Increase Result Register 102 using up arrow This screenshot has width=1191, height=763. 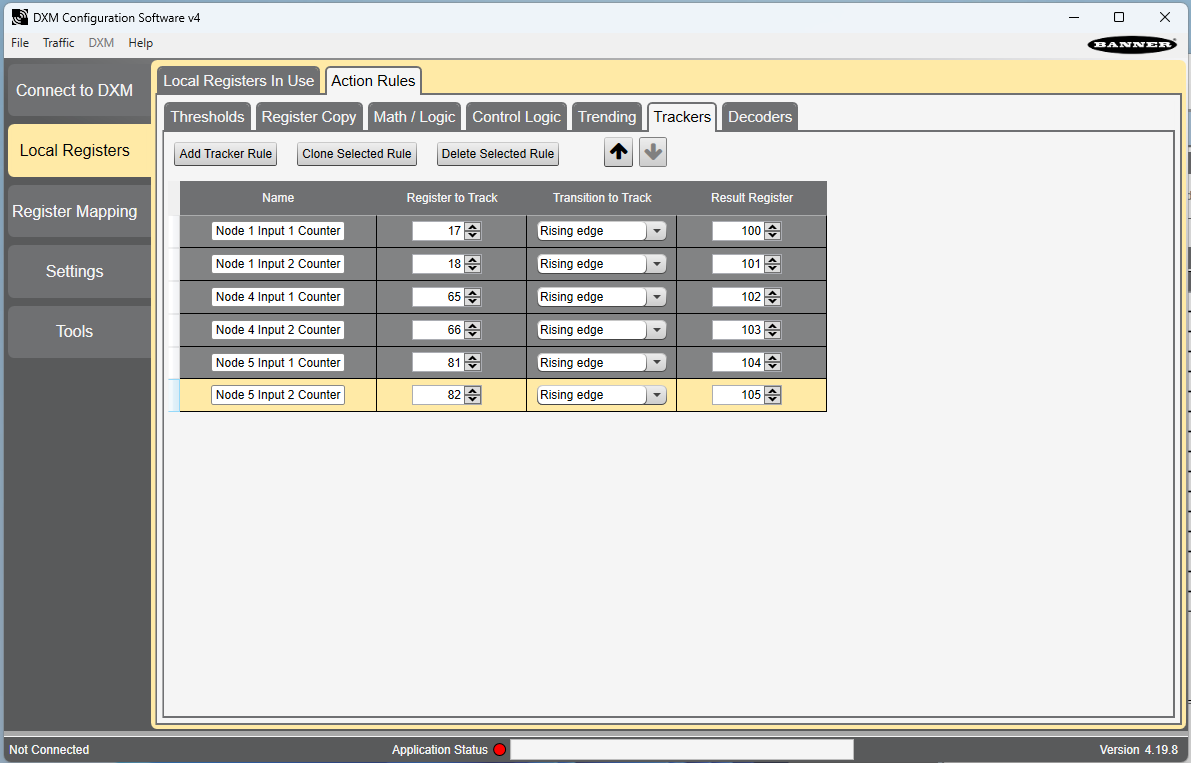click(x=772, y=292)
